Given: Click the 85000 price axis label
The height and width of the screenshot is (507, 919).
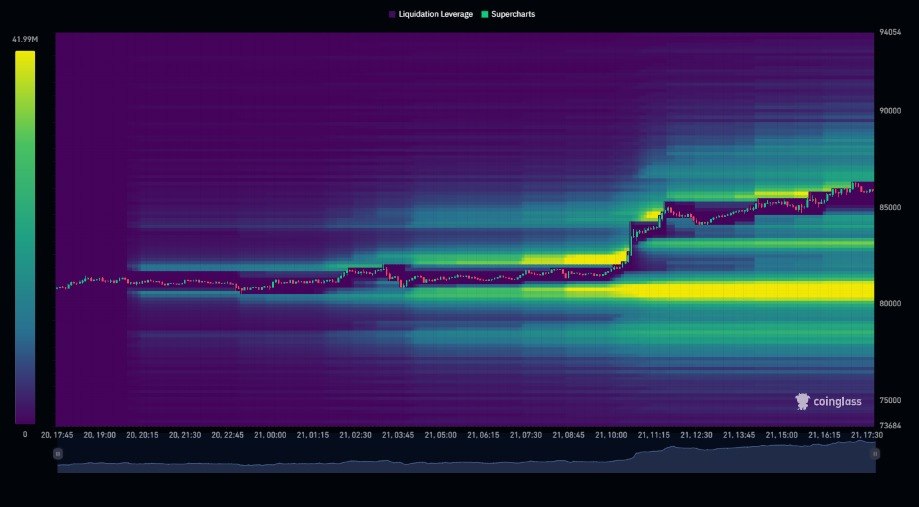Looking at the screenshot, I should pos(890,207).
